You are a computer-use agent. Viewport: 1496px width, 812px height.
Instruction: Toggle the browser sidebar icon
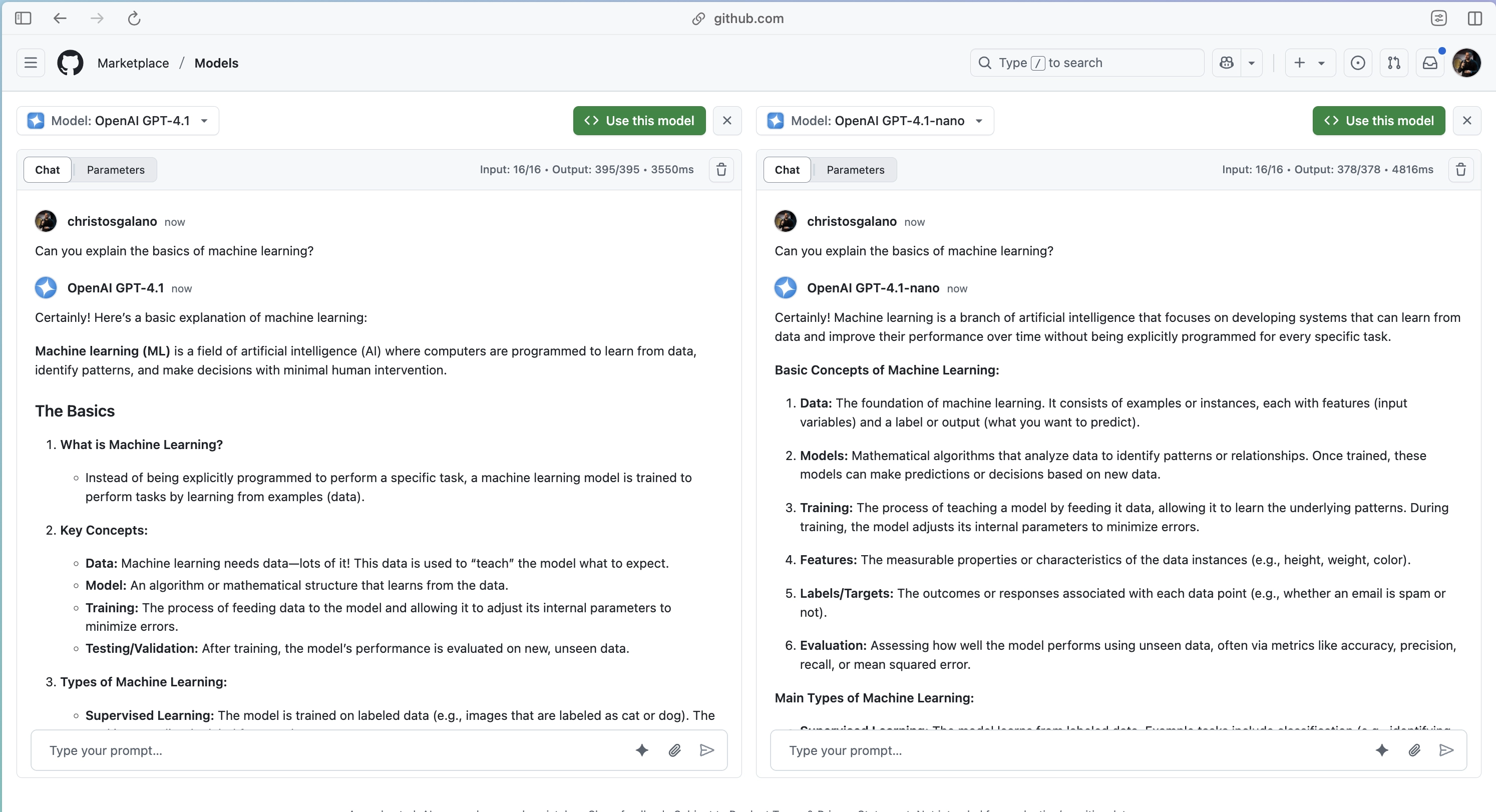point(23,19)
